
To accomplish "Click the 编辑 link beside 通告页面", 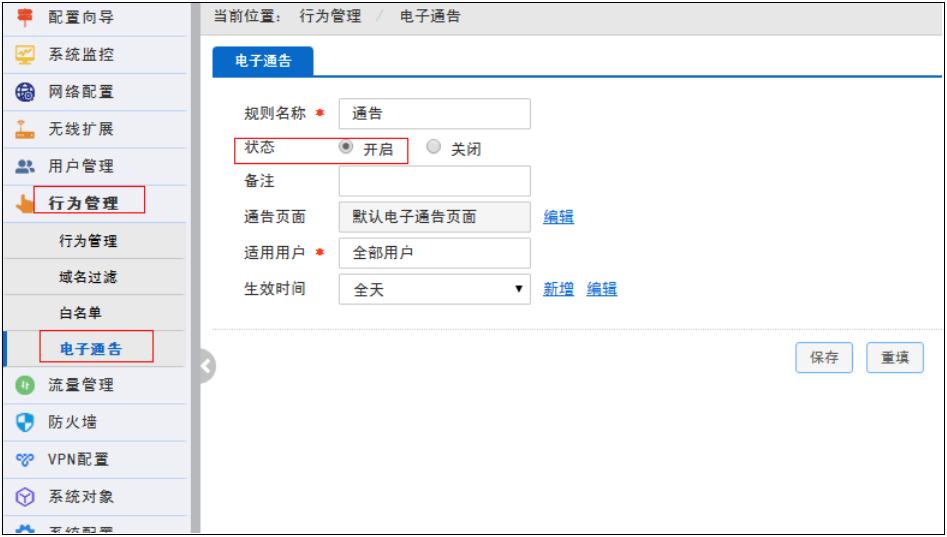I will tap(558, 217).
